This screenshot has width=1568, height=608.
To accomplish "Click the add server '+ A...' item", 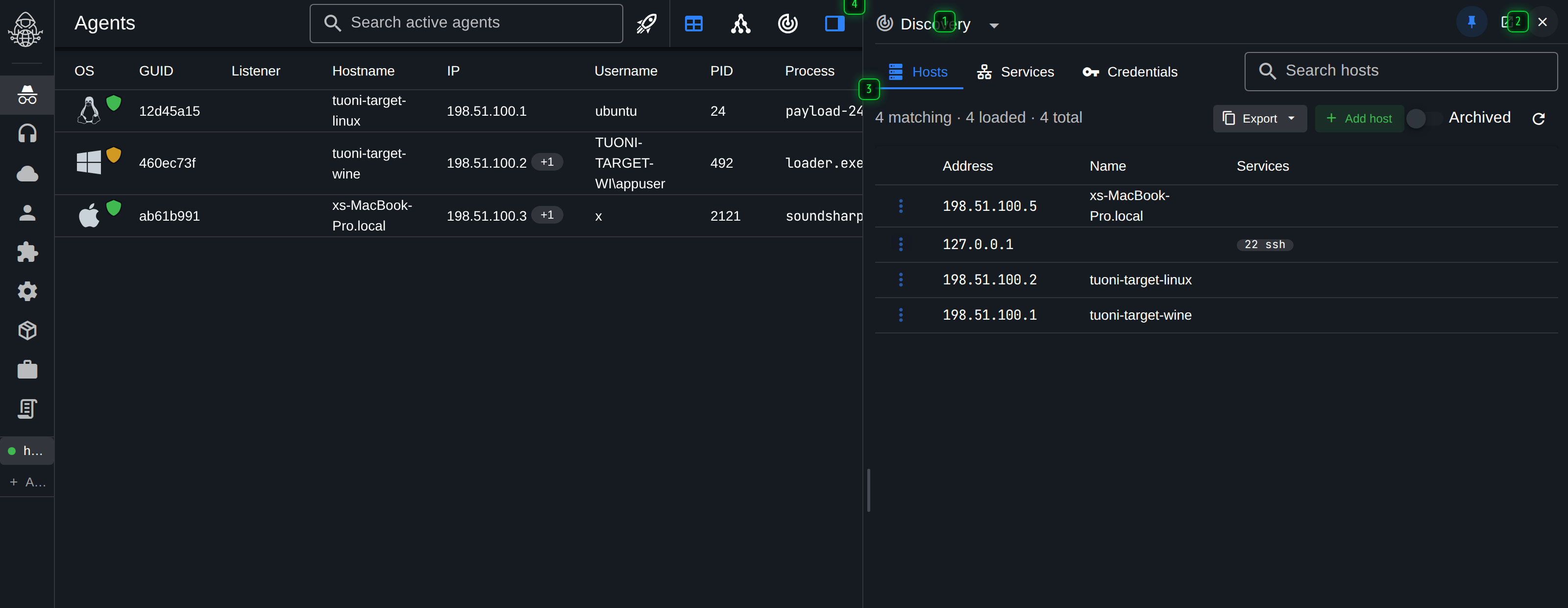I will [x=27, y=482].
